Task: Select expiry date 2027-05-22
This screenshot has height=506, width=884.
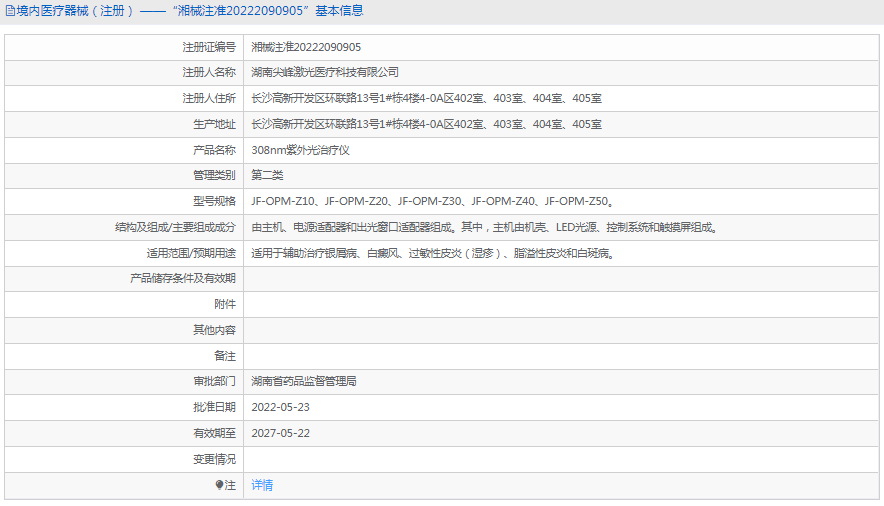Action: 280,433
